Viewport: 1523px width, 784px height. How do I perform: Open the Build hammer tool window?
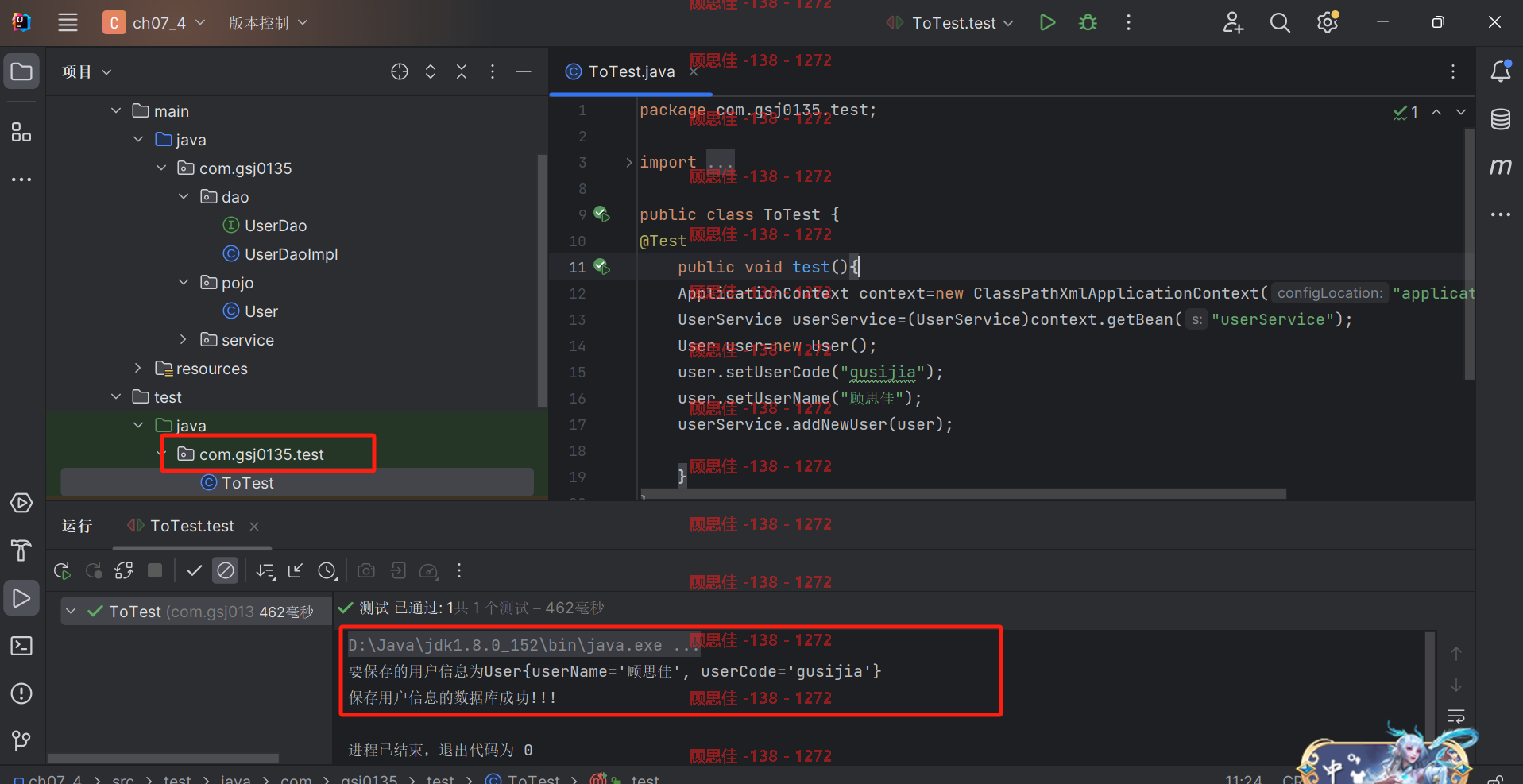click(x=21, y=550)
